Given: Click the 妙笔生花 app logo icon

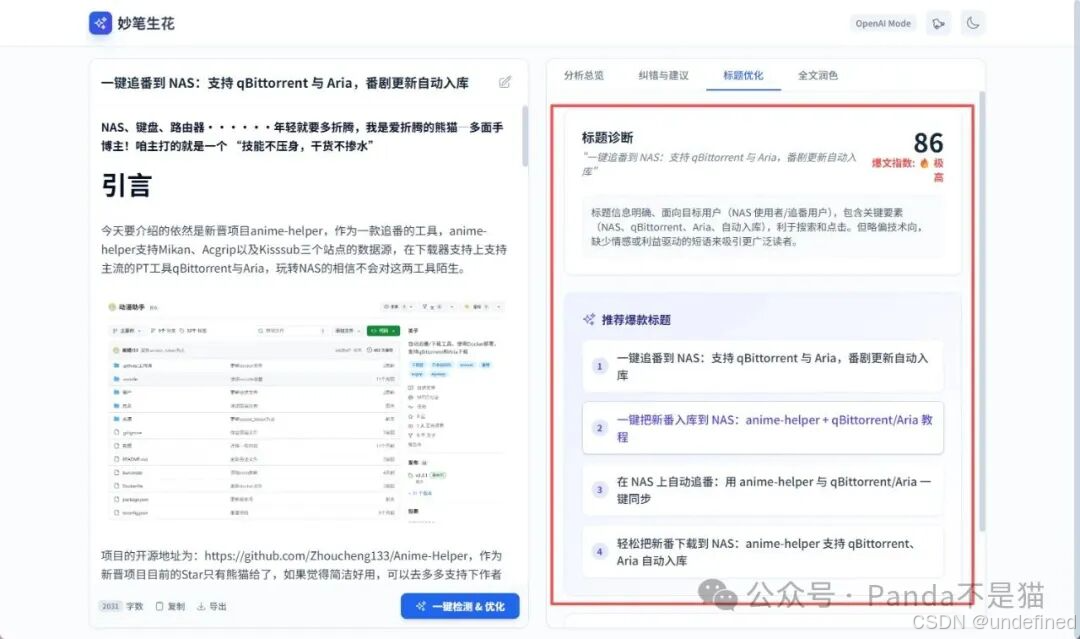Looking at the screenshot, I should point(101,23).
